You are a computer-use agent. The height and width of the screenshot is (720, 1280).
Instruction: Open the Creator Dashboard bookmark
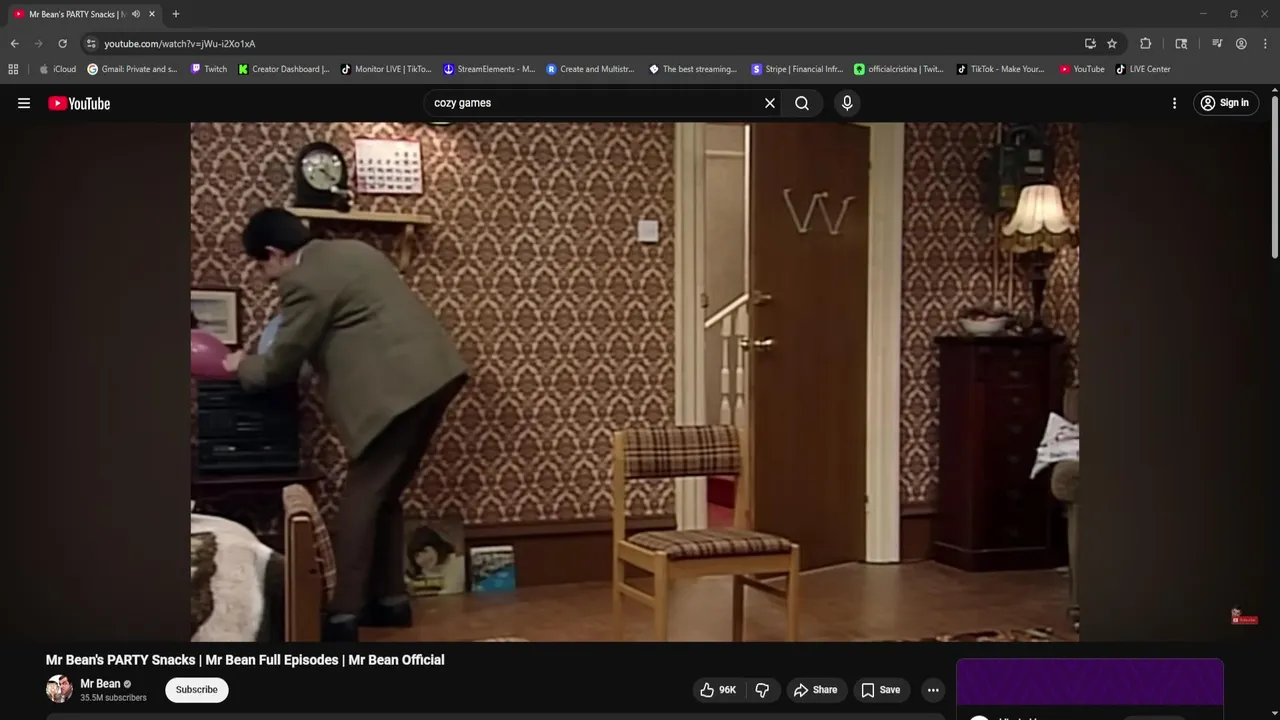(284, 69)
